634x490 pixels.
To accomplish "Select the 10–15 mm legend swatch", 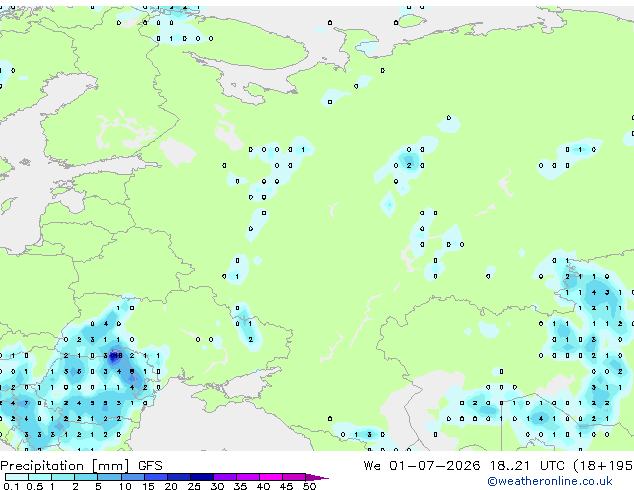I will point(132,477).
